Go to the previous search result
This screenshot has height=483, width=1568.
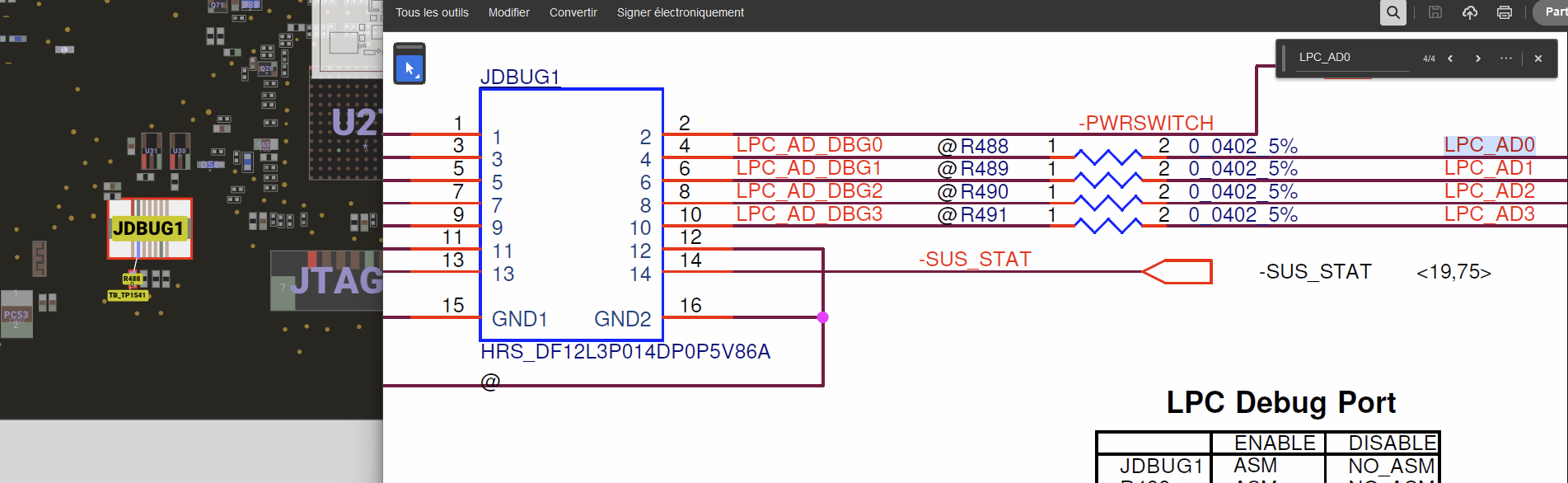[1450, 59]
